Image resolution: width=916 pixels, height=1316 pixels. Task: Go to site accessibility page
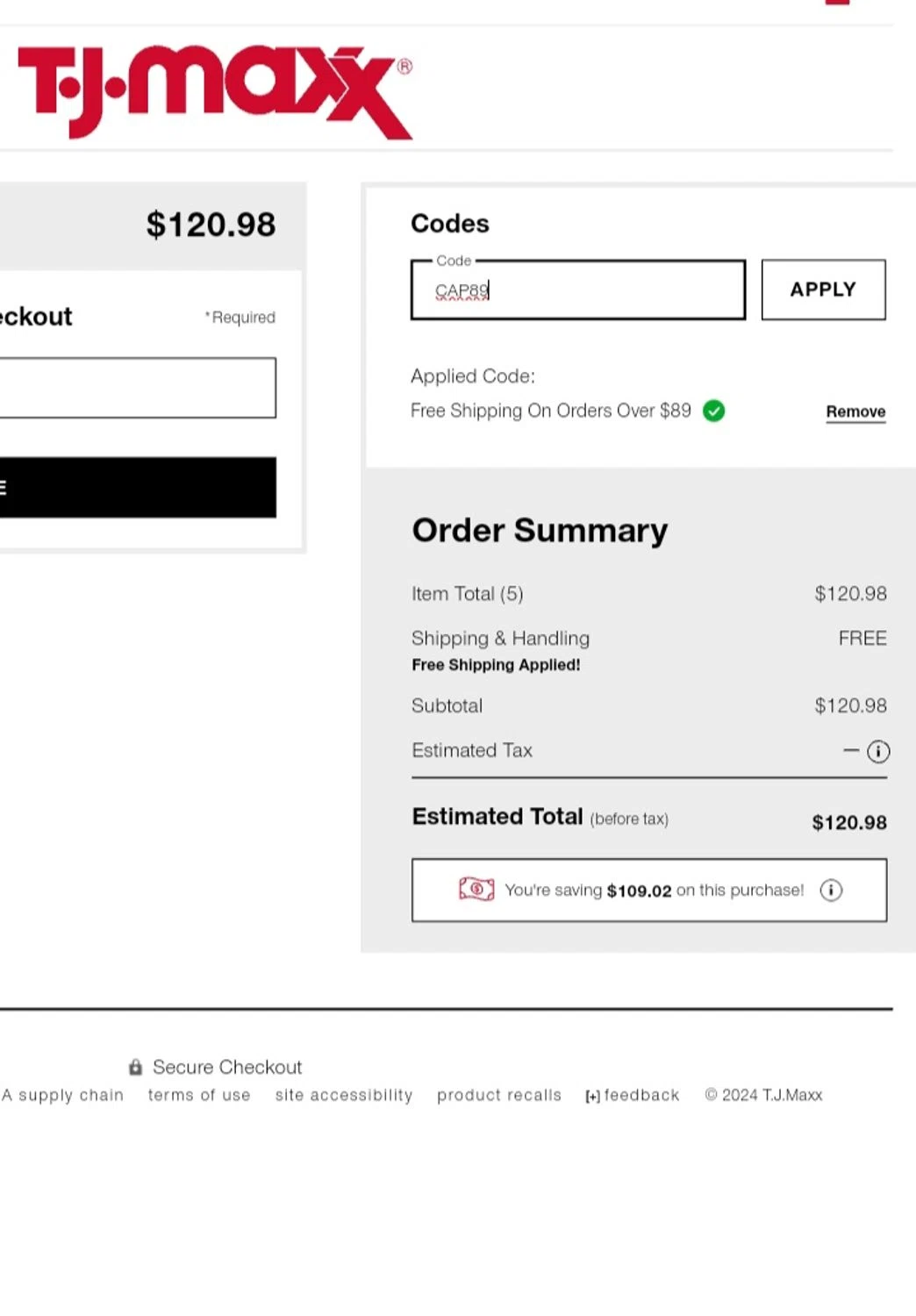tap(343, 1096)
